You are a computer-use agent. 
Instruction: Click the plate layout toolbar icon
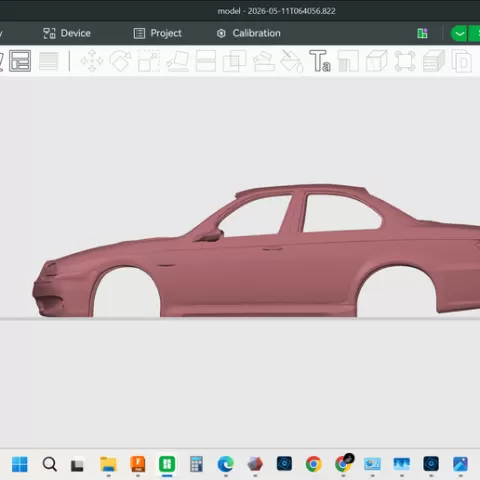20,61
